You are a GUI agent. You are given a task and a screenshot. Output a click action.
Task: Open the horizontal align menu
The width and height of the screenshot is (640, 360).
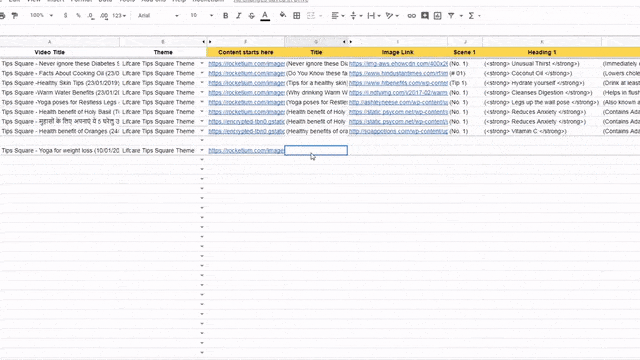[x=338, y=16]
